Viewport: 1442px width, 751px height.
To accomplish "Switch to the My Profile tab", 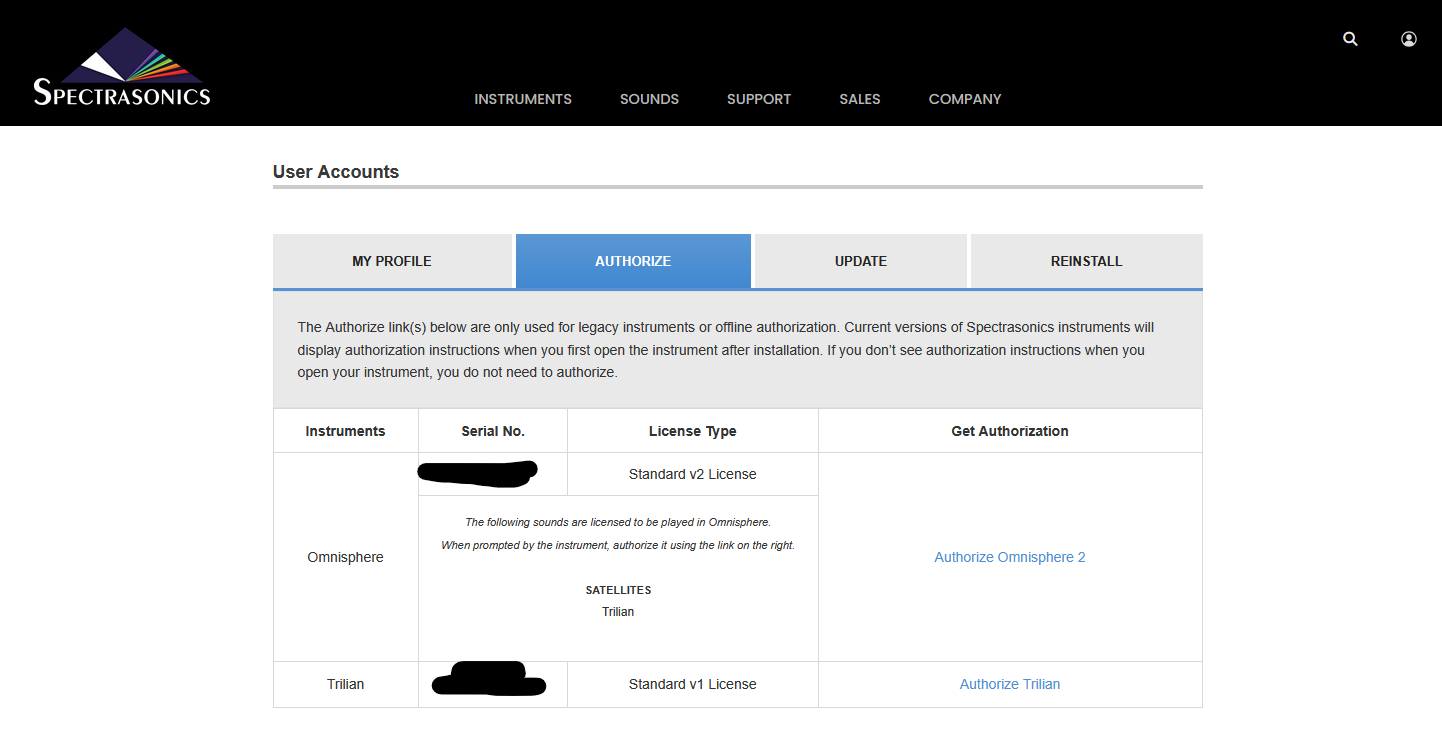I will [x=392, y=261].
